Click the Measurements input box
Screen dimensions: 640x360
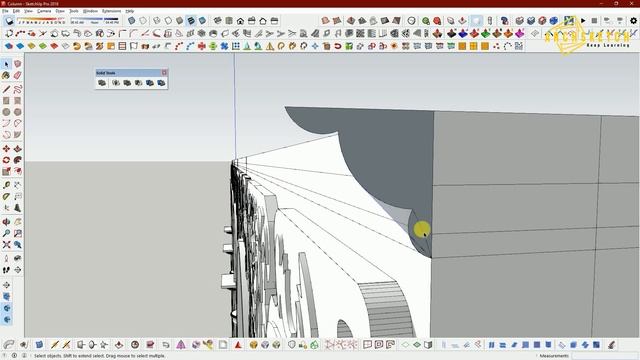coord(605,356)
